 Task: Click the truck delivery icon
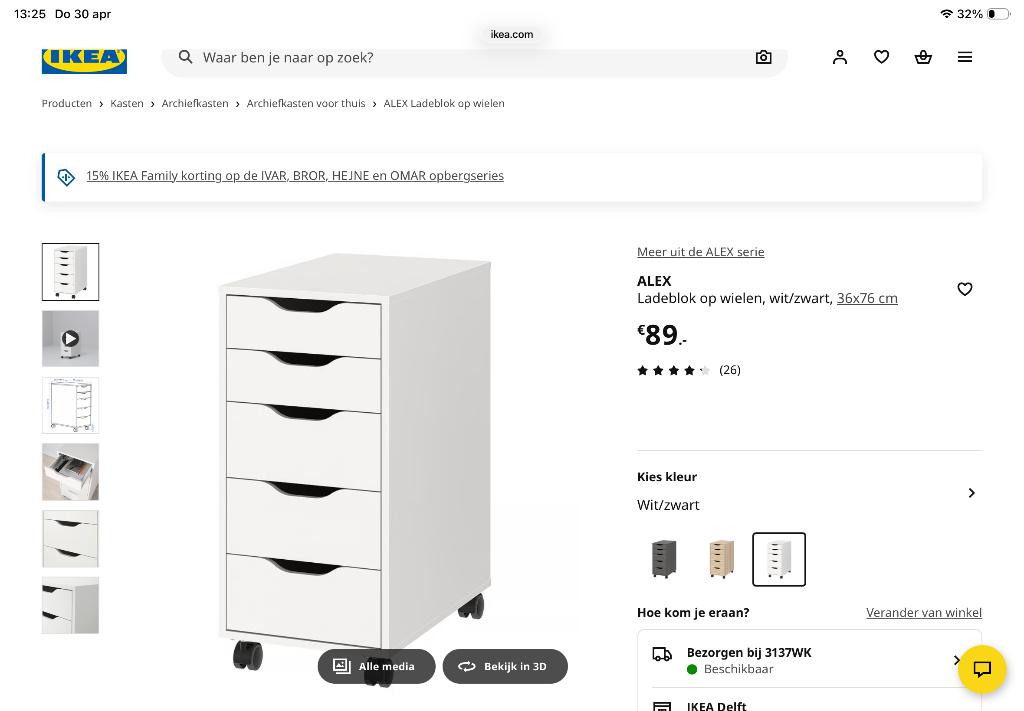pyautogui.click(x=662, y=653)
